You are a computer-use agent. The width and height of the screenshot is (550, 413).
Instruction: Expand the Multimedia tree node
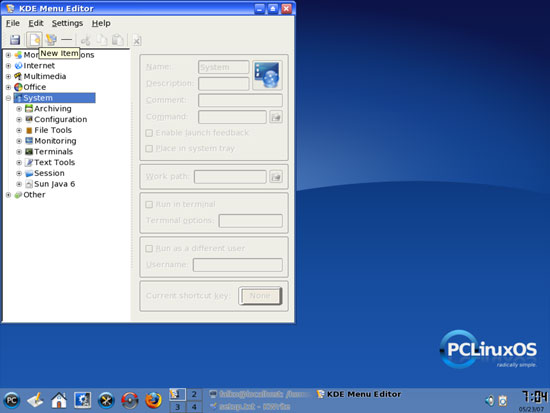coord(8,76)
